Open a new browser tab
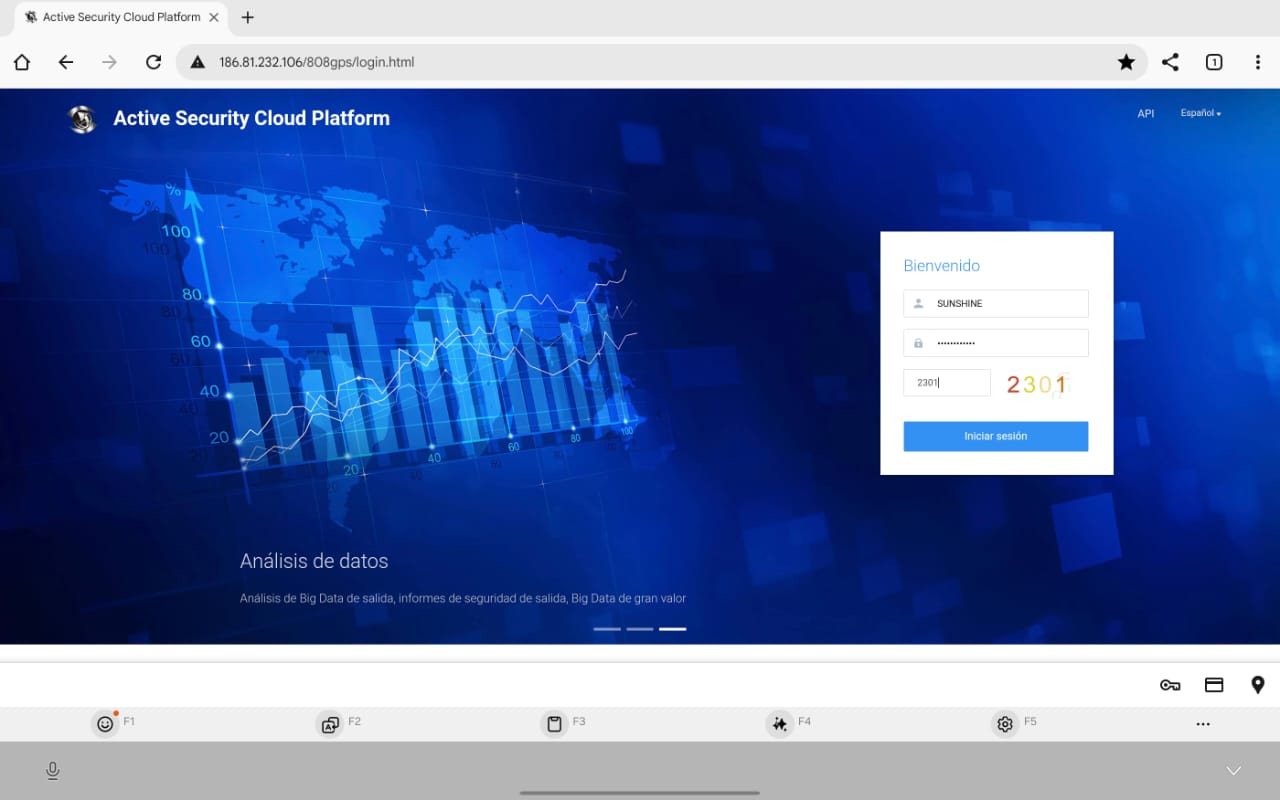Viewport: 1280px width, 800px height. click(248, 18)
